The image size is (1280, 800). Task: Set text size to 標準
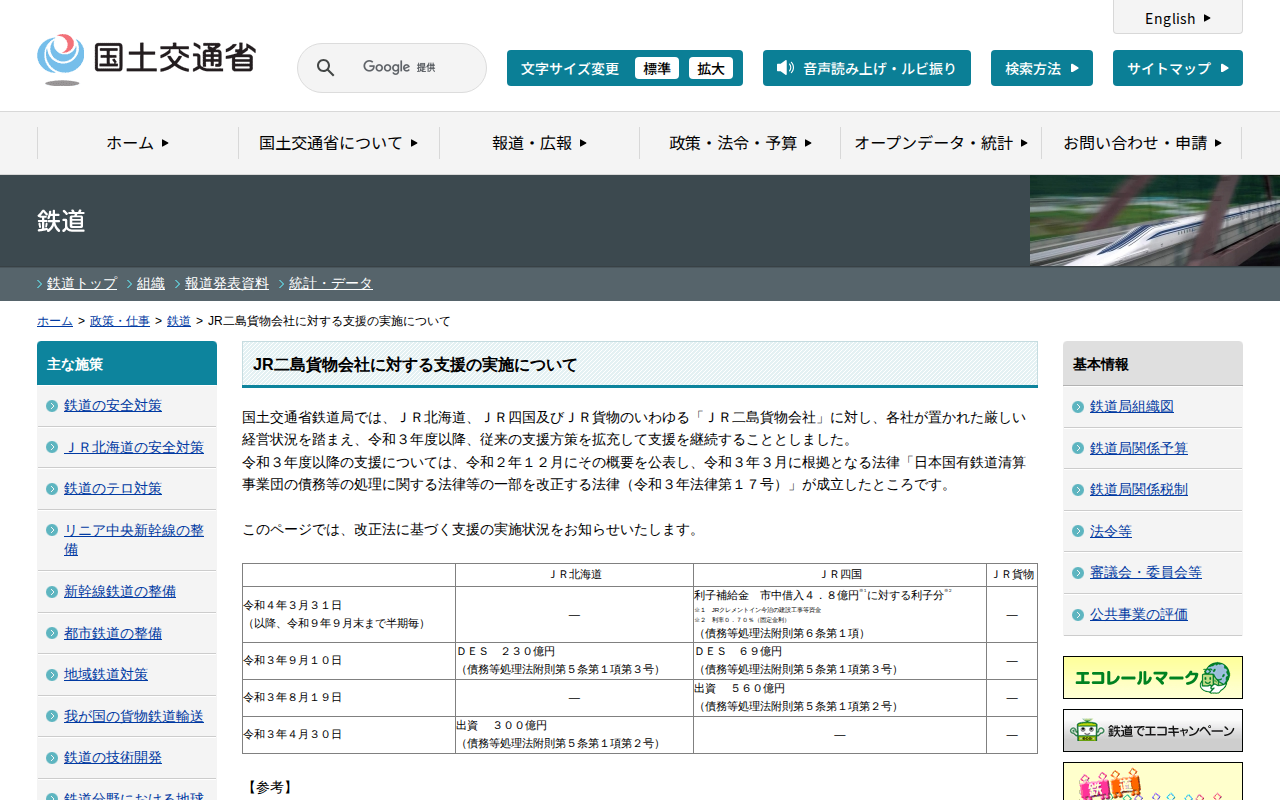click(656, 68)
